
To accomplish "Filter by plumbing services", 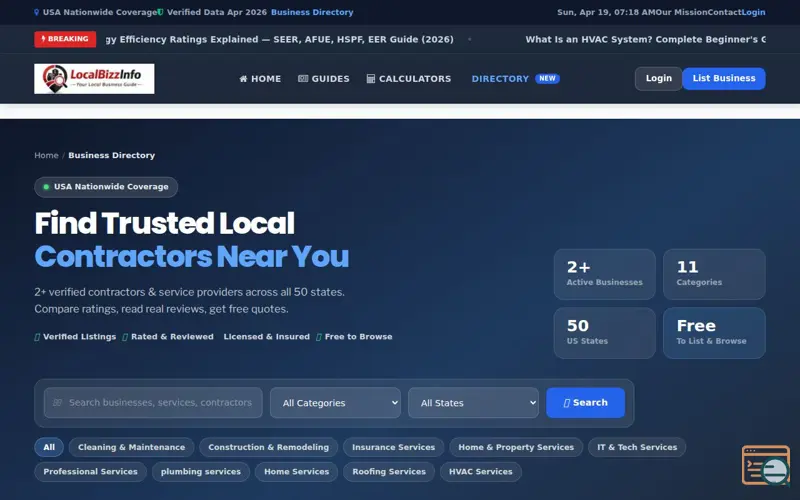I will point(201,472).
